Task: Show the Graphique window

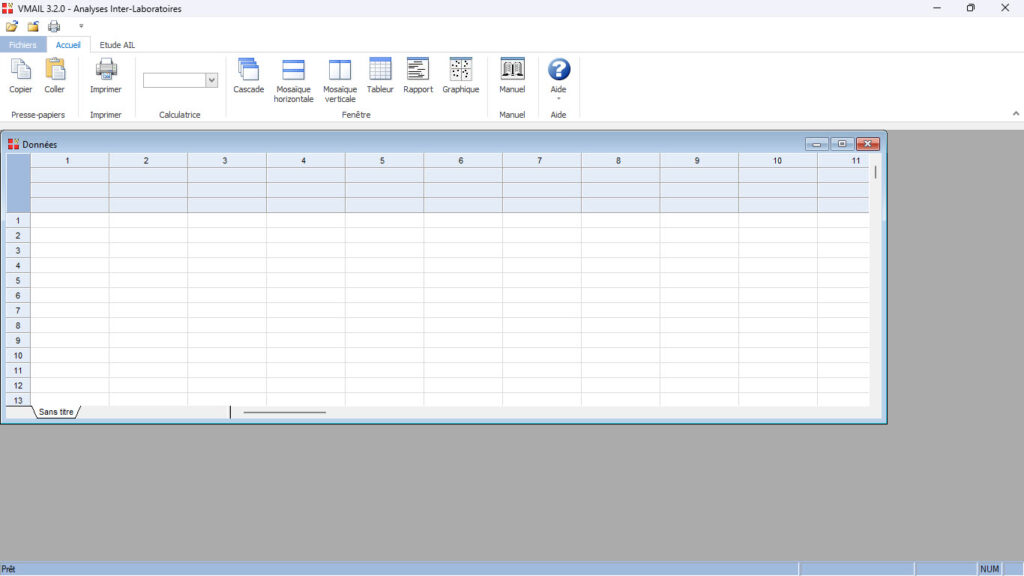Action: click(461, 70)
